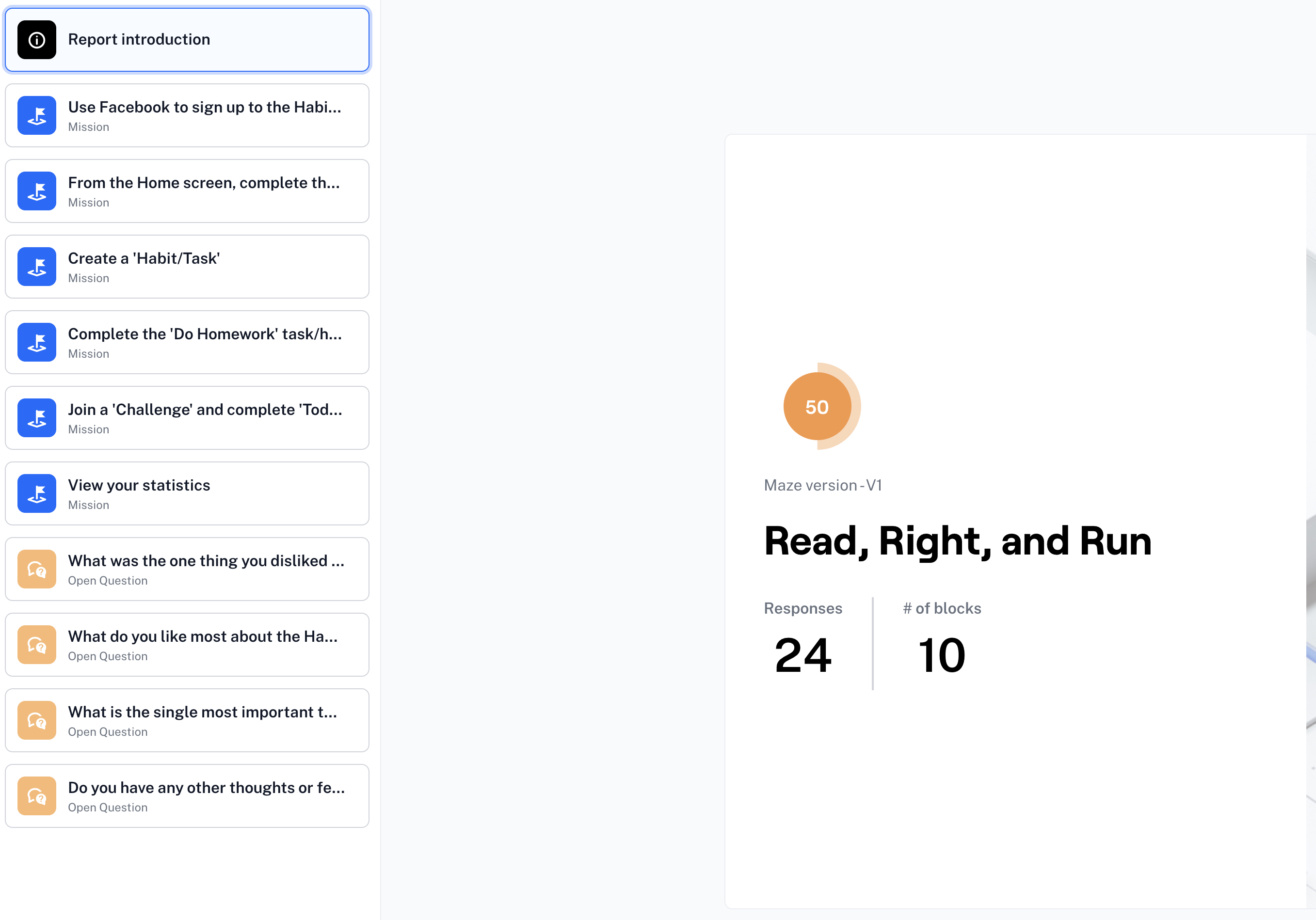
Task: Click chat icon for 'What was the one thing you disliked'
Action: click(x=37, y=570)
